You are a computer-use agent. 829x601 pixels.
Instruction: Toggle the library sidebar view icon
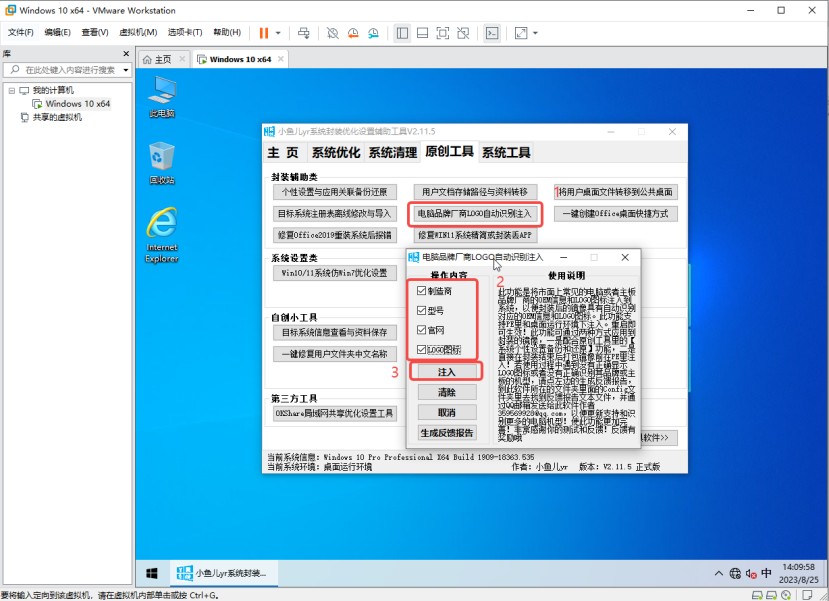[402, 33]
